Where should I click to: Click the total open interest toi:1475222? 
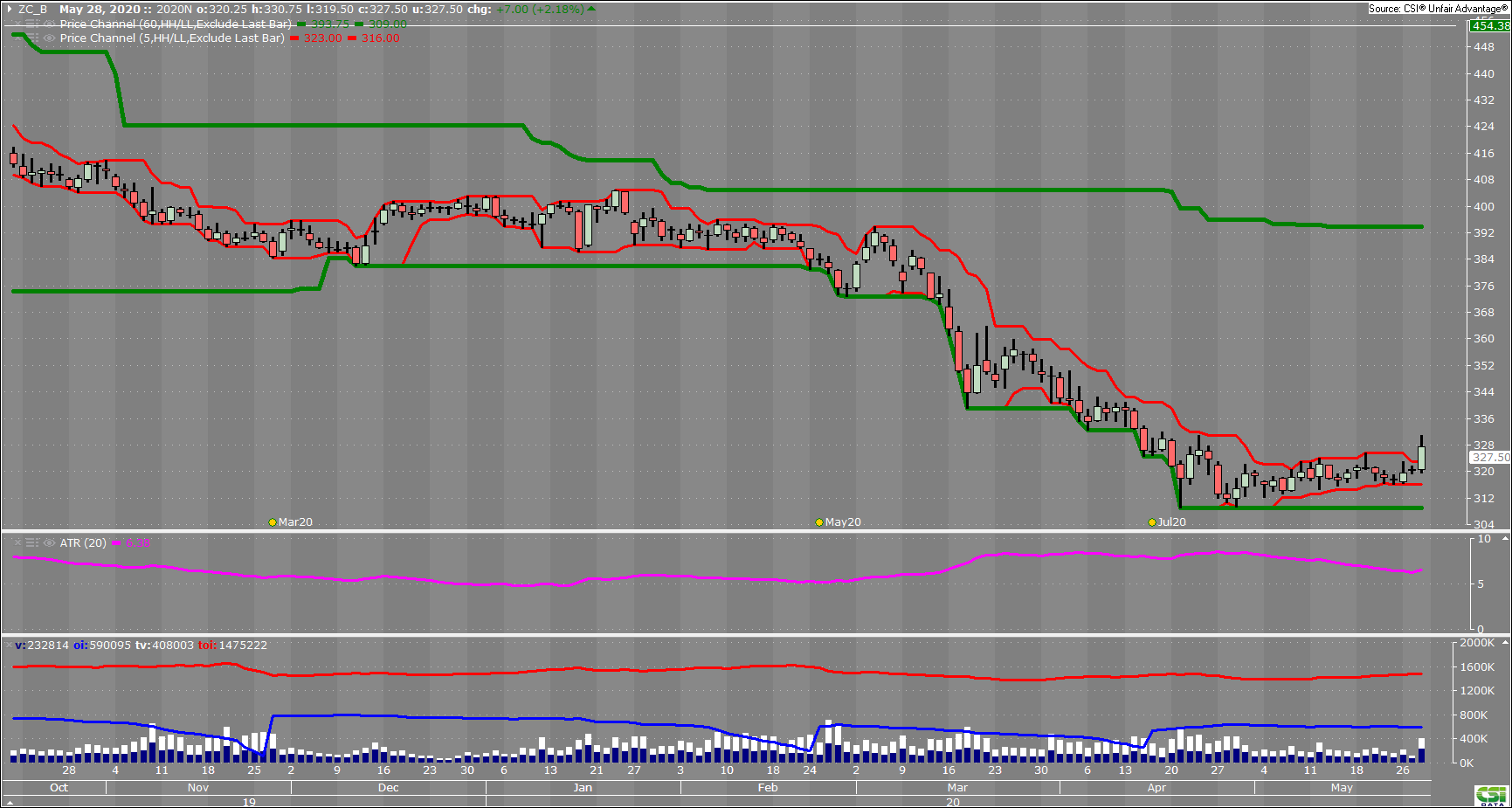pos(232,646)
